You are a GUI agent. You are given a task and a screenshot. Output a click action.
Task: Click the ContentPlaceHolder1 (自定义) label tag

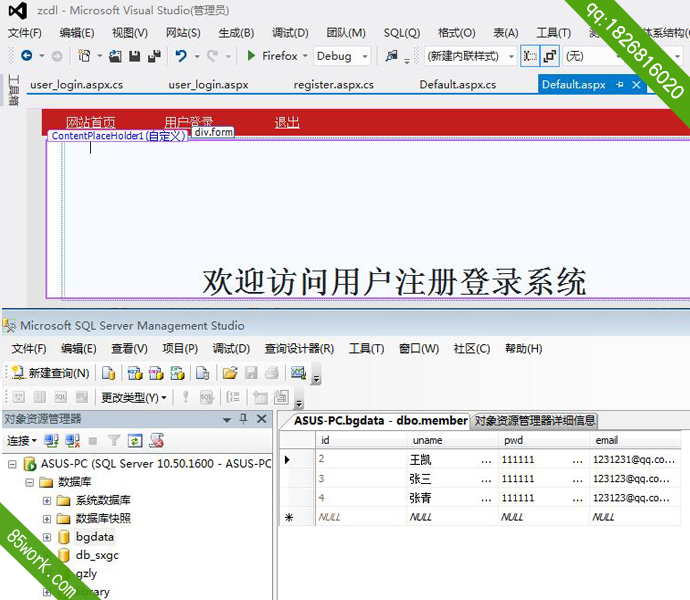(x=118, y=136)
